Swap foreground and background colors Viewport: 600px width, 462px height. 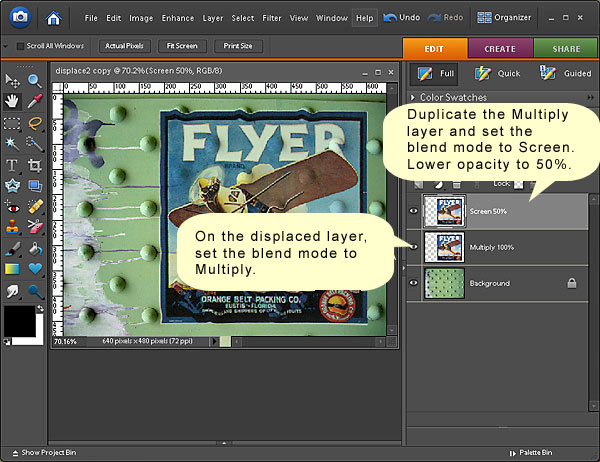pos(40,308)
